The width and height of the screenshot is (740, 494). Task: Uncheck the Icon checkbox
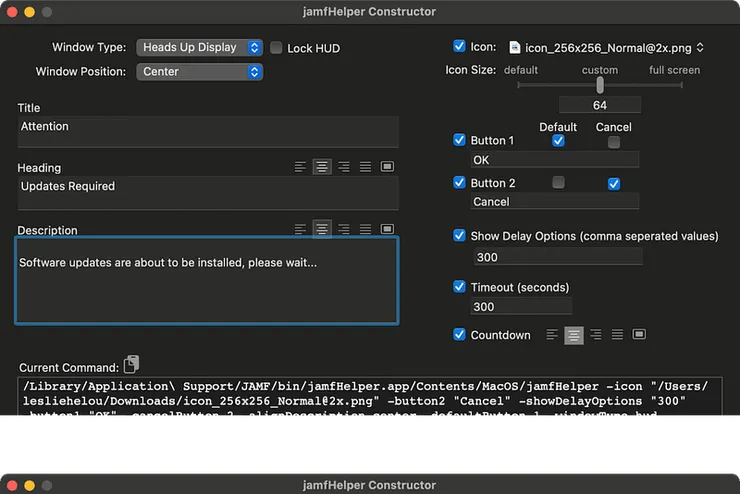point(459,46)
